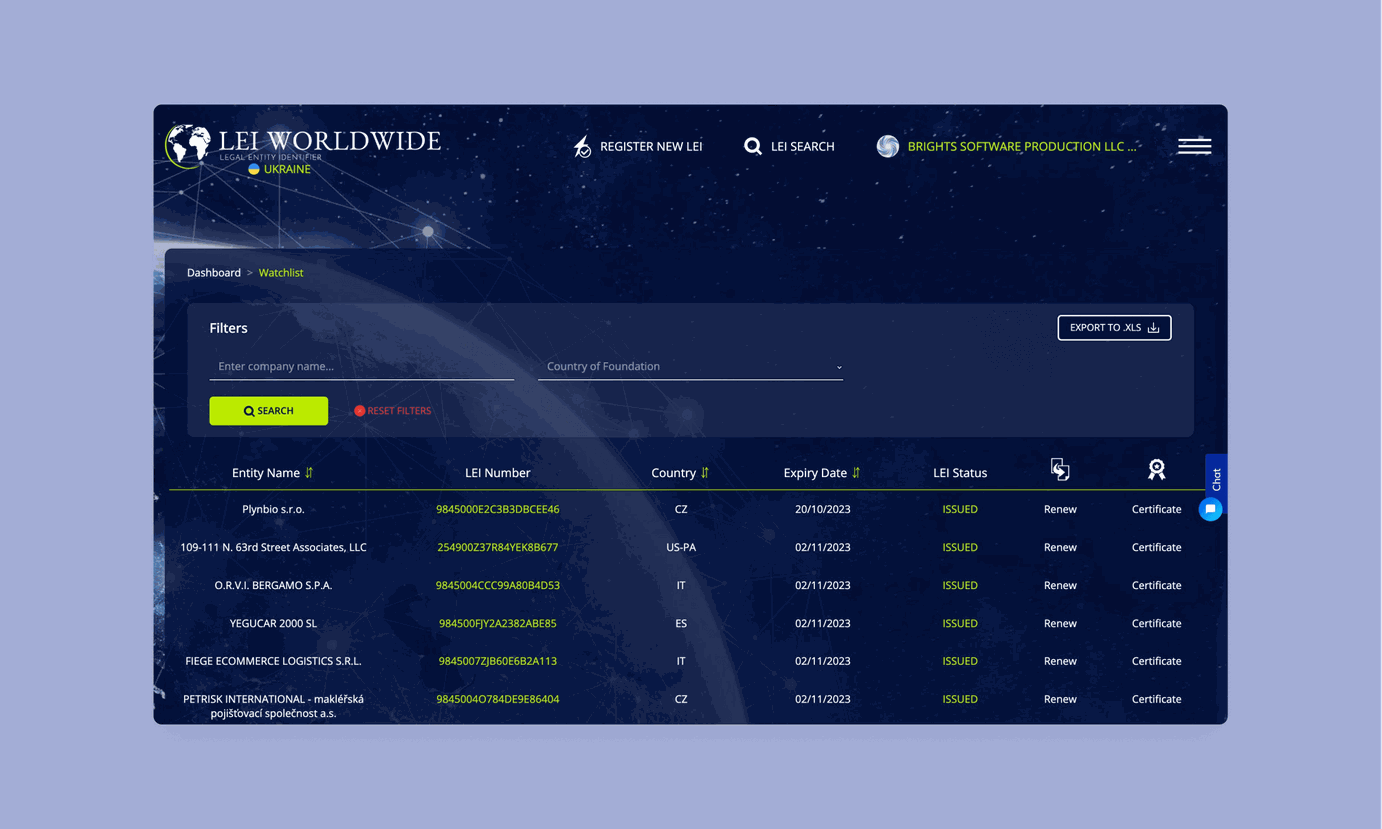Click the magnifier icon next to LEI Search
This screenshot has height=829, width=1382.
click(753, 146)
